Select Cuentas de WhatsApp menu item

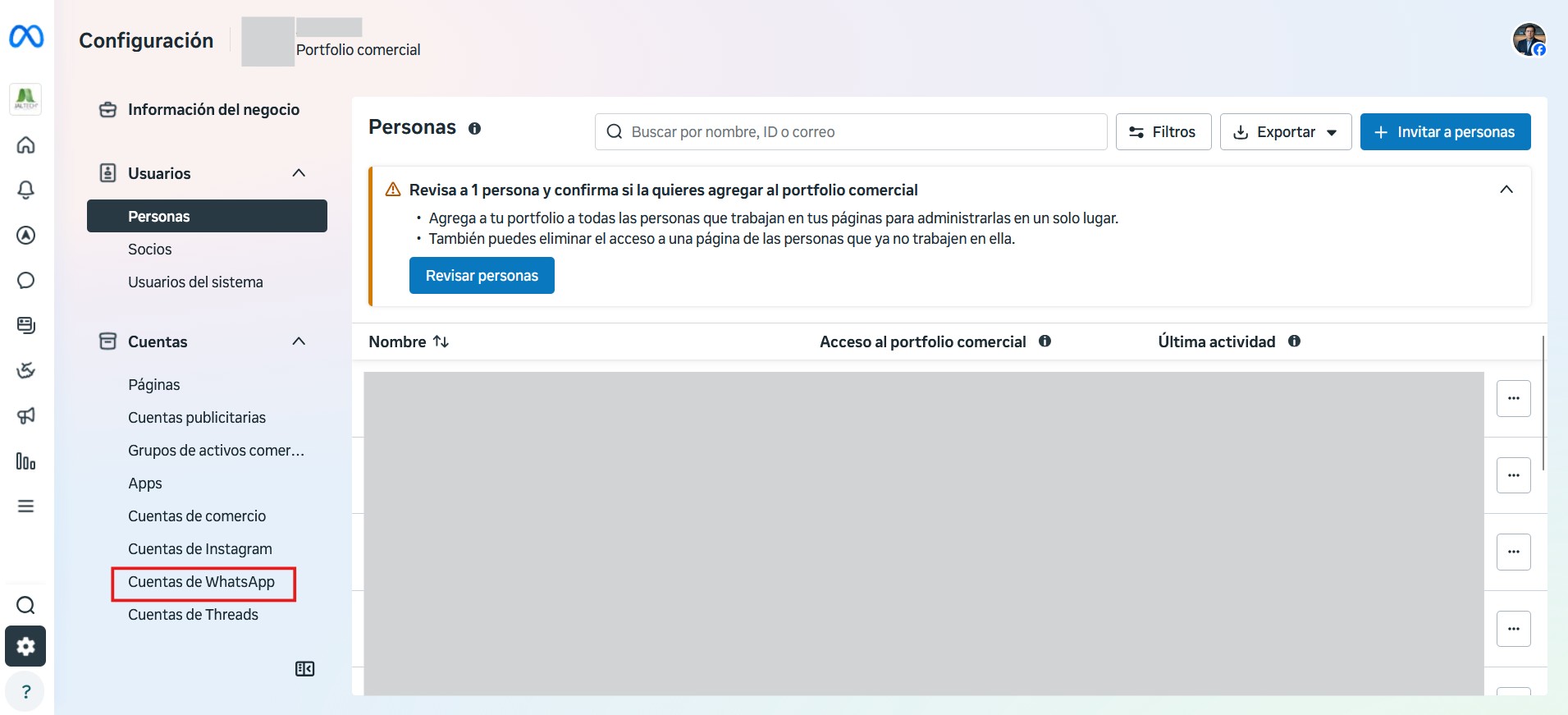point(202,582)
